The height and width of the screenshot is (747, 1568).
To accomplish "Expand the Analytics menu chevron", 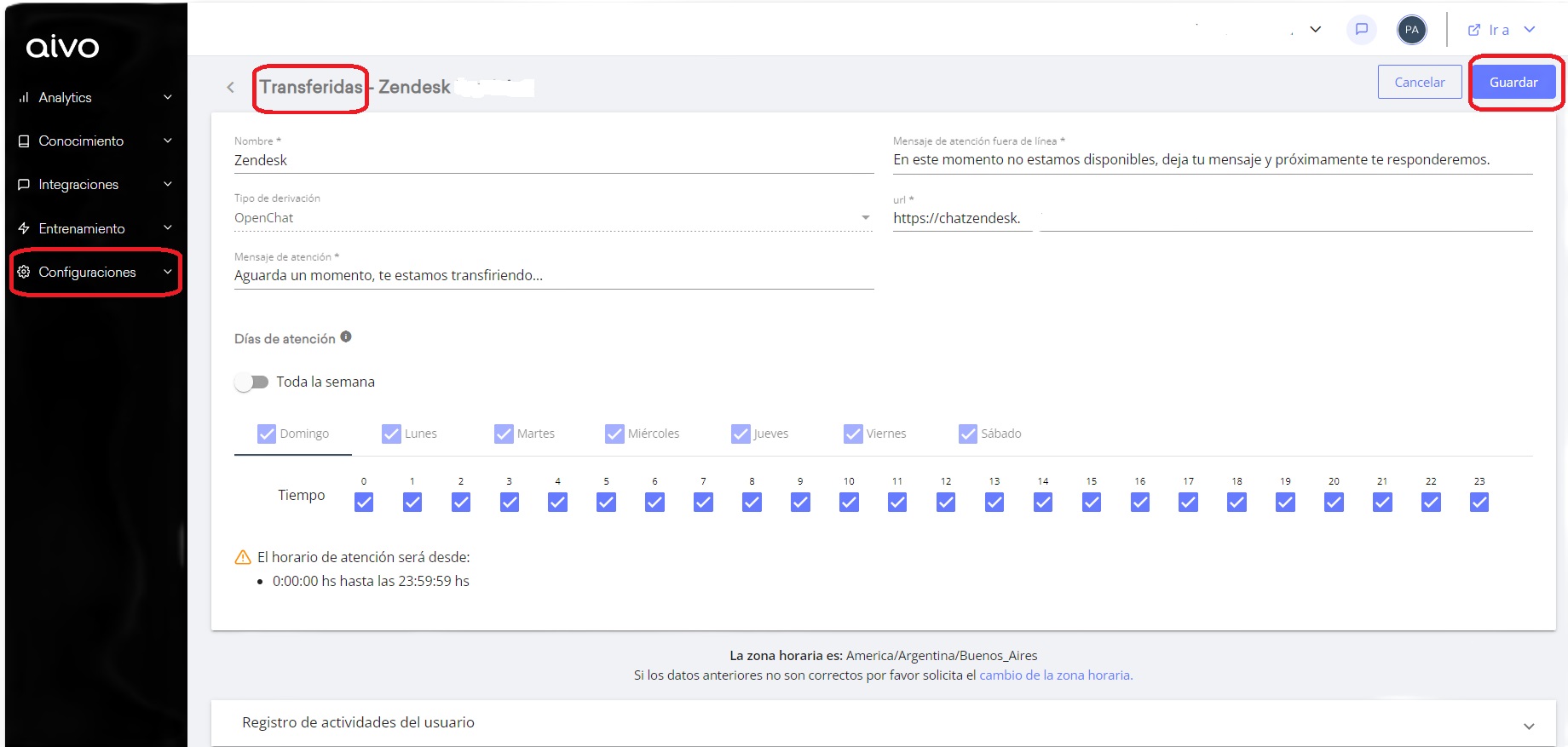I will tap(168, 97).
